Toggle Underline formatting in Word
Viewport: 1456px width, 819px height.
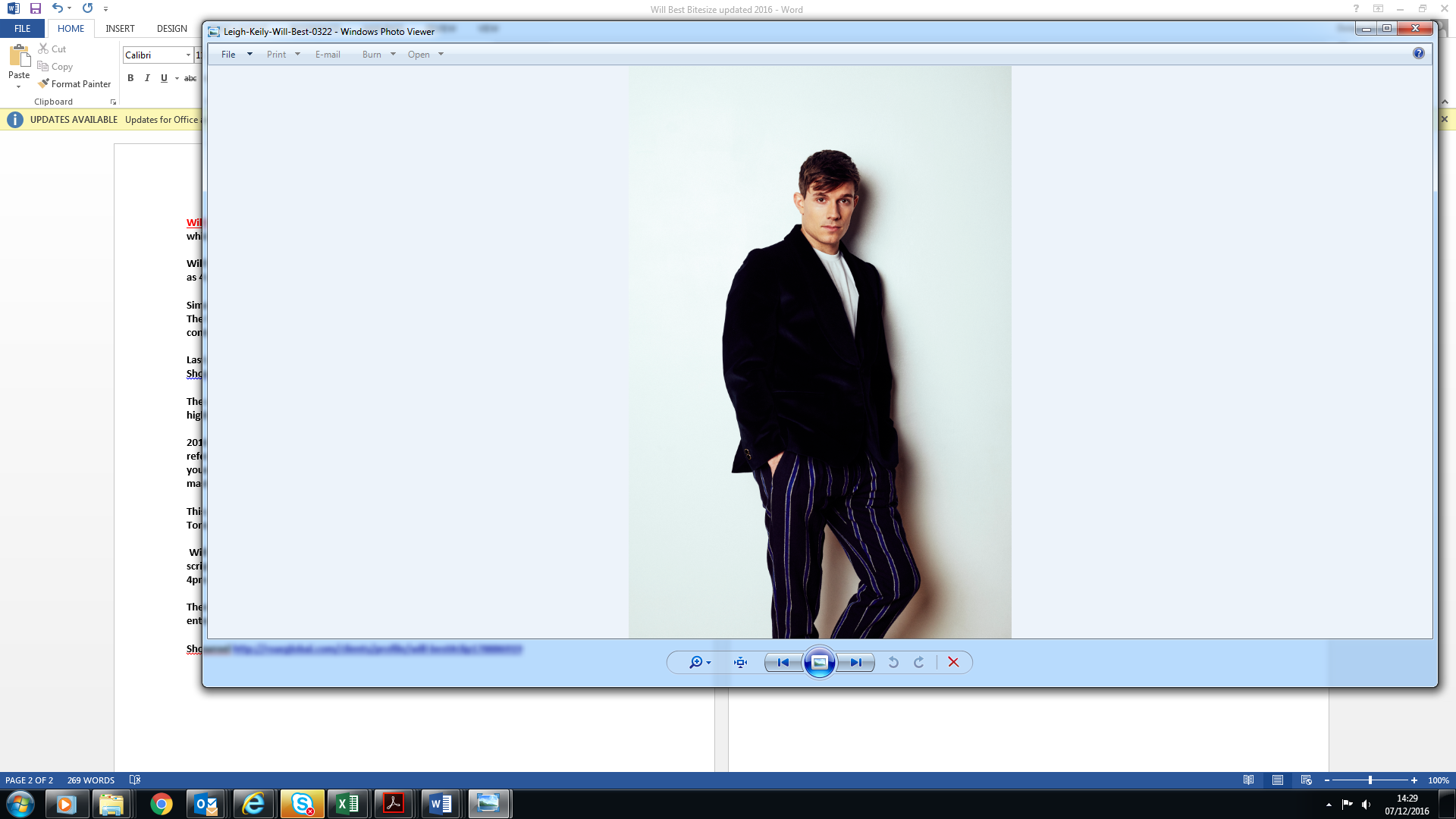click(x=164, y=78)
